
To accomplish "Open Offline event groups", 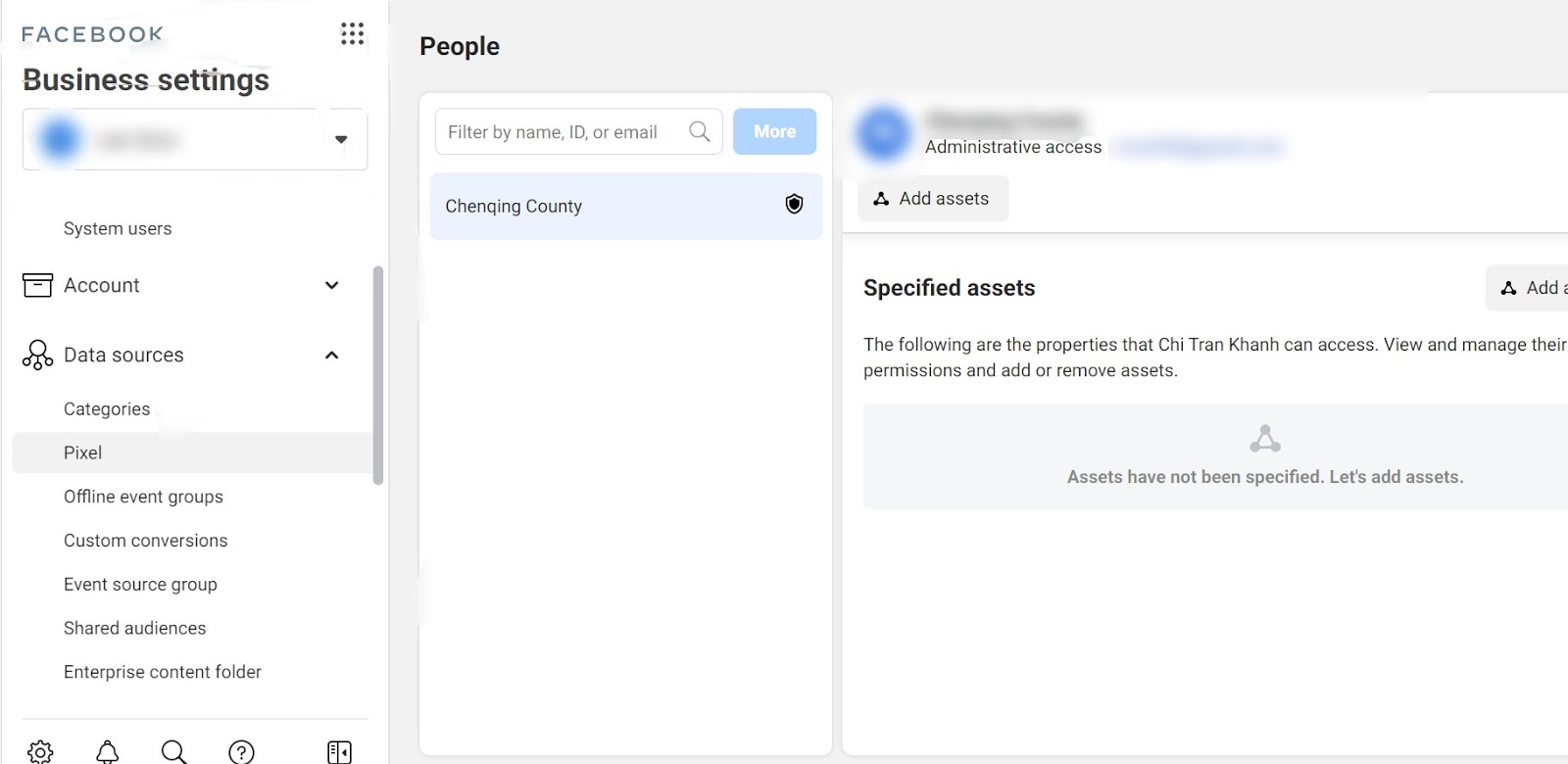I will 143,497.
